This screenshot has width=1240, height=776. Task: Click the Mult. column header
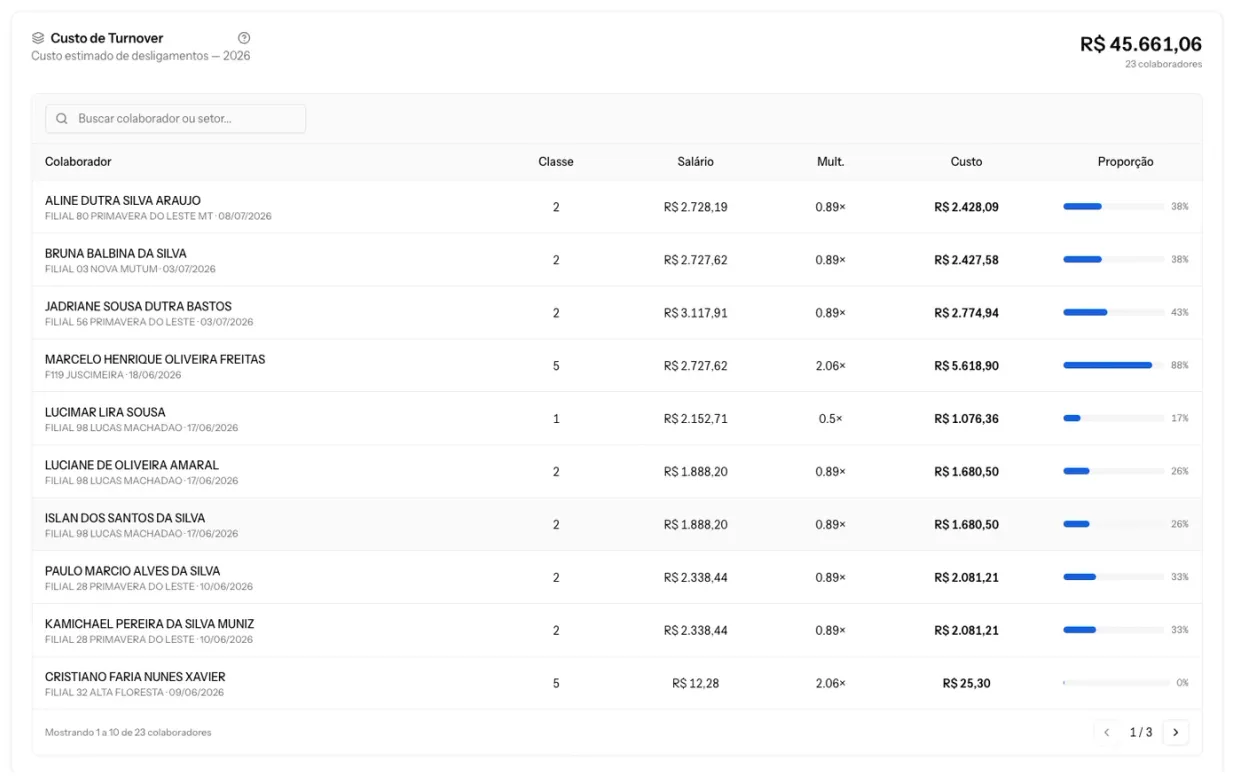830,162
